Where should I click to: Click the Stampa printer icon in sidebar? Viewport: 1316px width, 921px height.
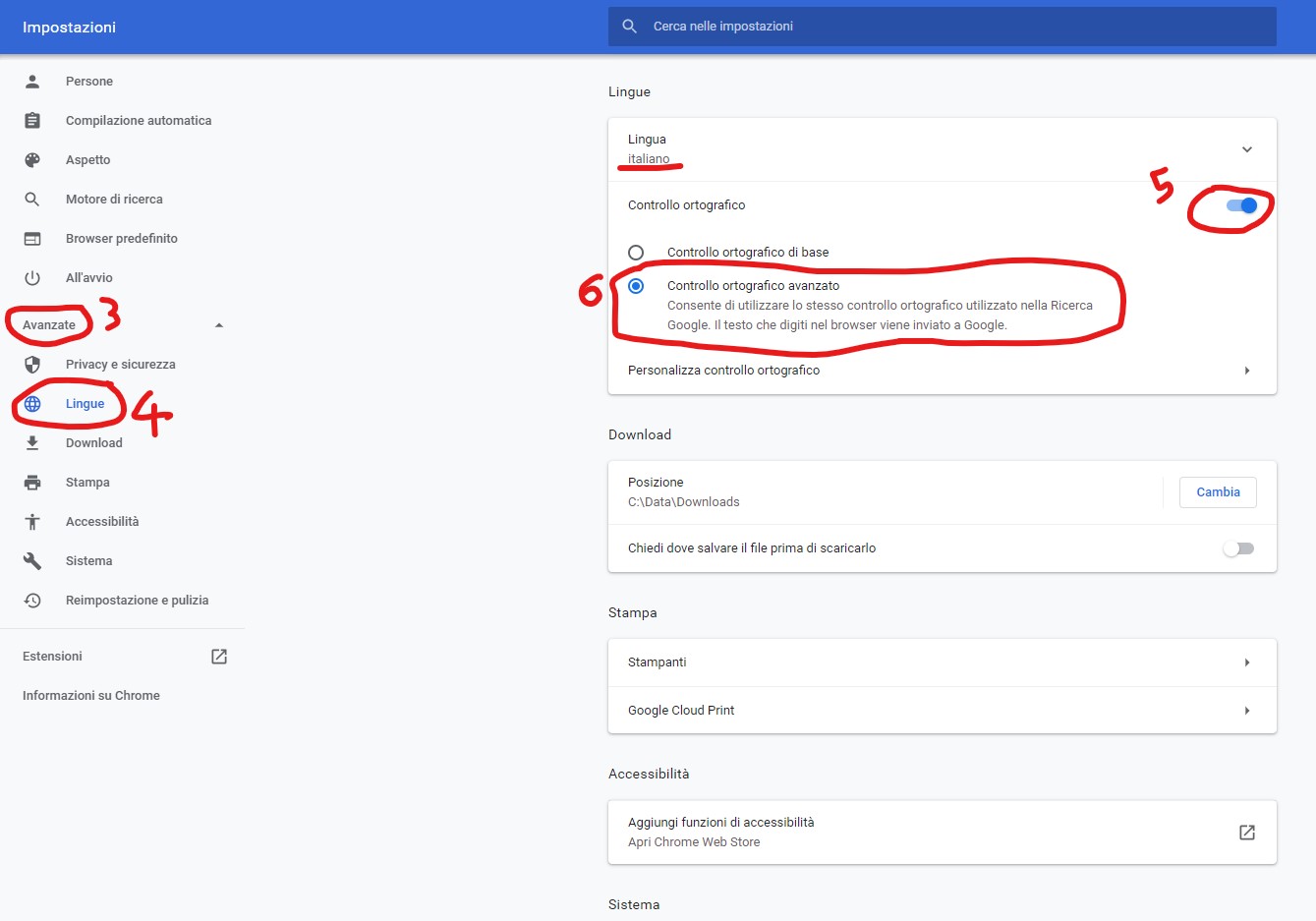(x=32, y=483)
